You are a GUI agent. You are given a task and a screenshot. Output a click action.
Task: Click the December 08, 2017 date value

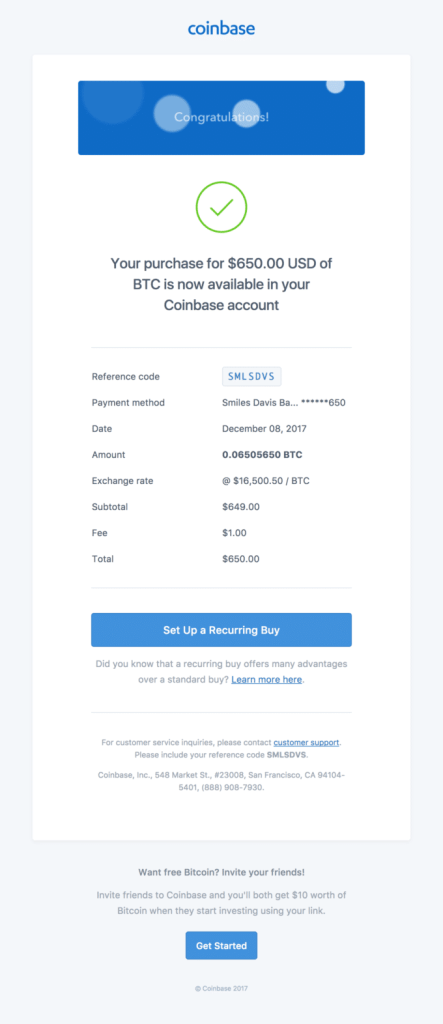(265, 428)
